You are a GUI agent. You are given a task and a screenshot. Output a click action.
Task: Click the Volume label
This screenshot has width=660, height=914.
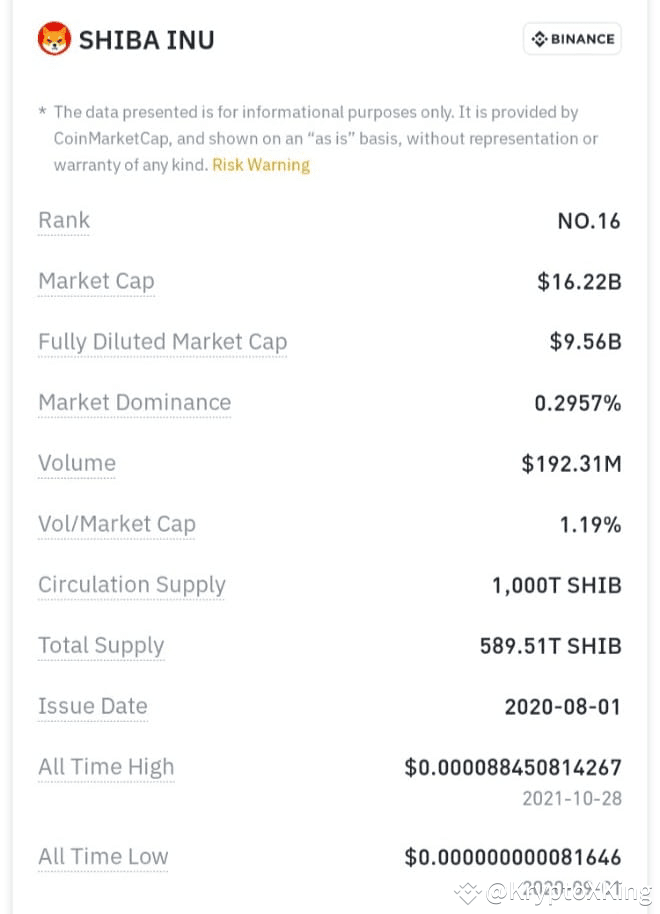77,463
